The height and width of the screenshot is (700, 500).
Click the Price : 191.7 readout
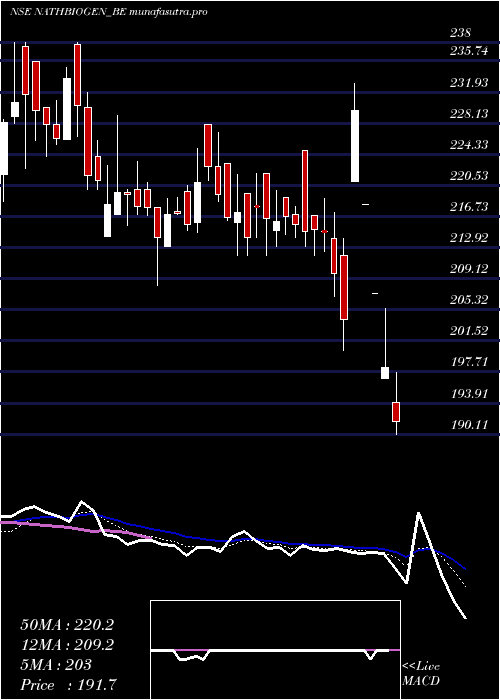(70, 685)
